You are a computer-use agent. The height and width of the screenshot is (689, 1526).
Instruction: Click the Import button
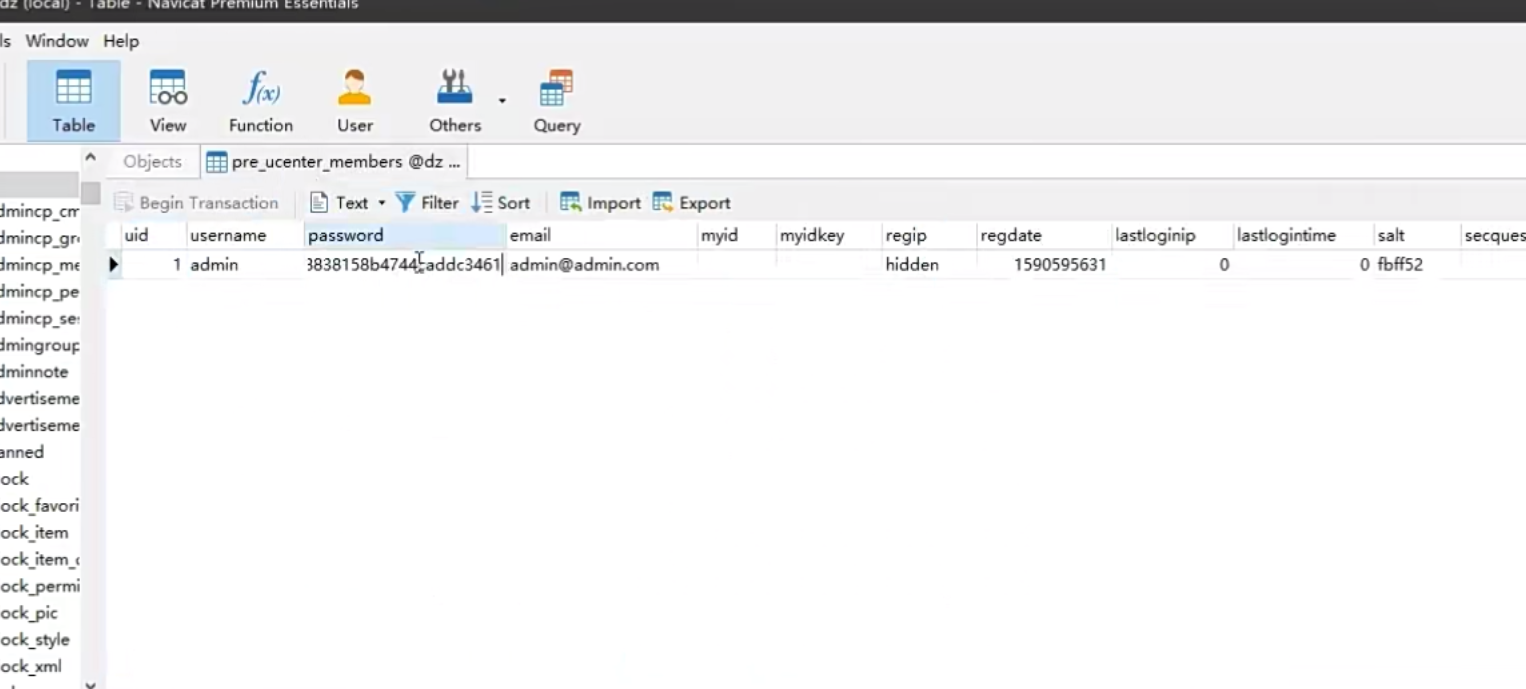tap(600, 203)
